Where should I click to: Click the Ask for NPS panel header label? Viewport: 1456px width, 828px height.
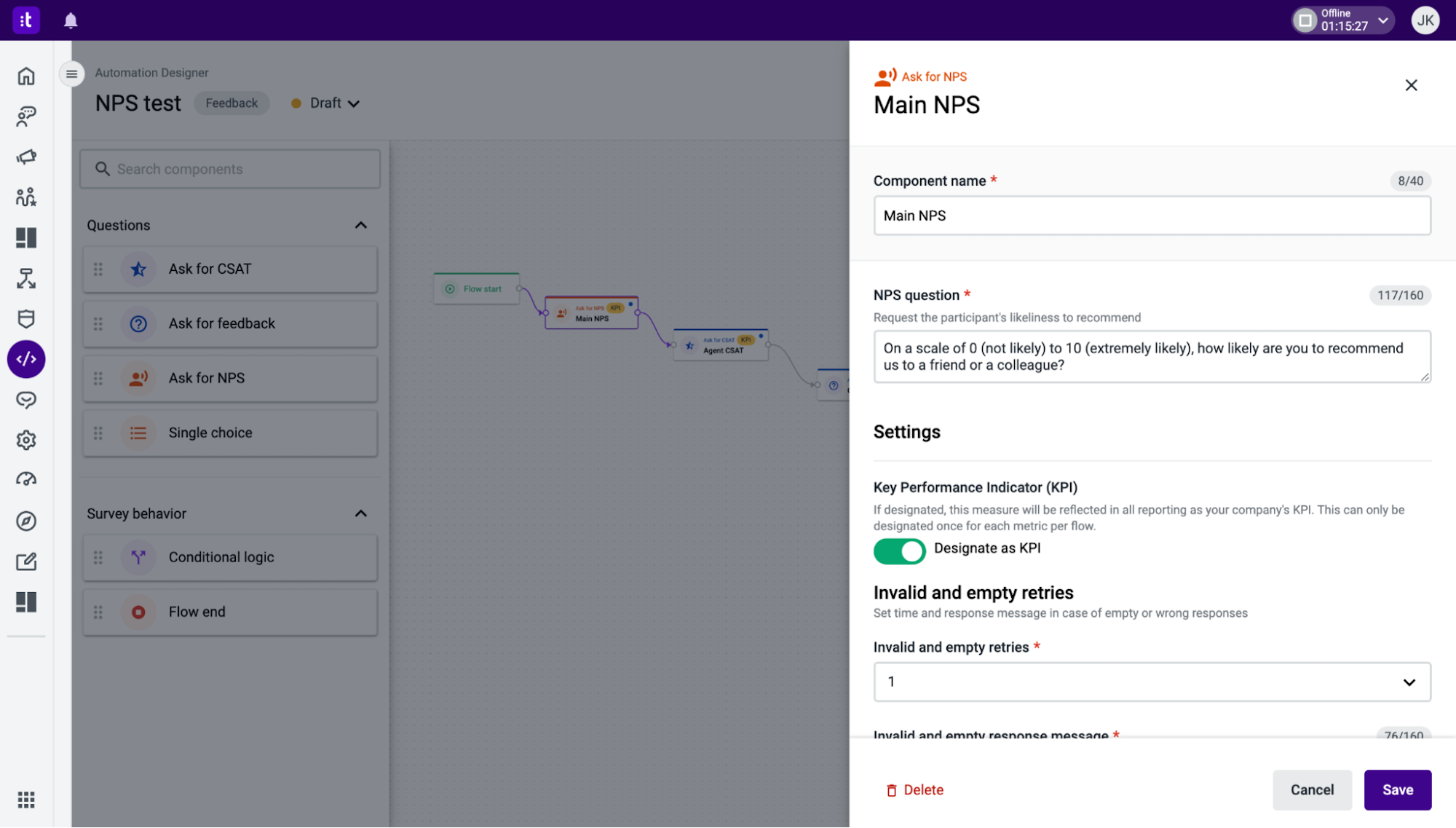coord(934,76)
